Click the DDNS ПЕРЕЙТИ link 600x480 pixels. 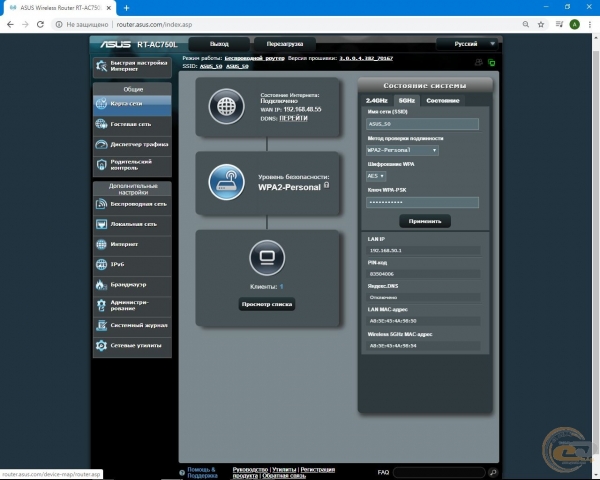[x=293, y=117]
